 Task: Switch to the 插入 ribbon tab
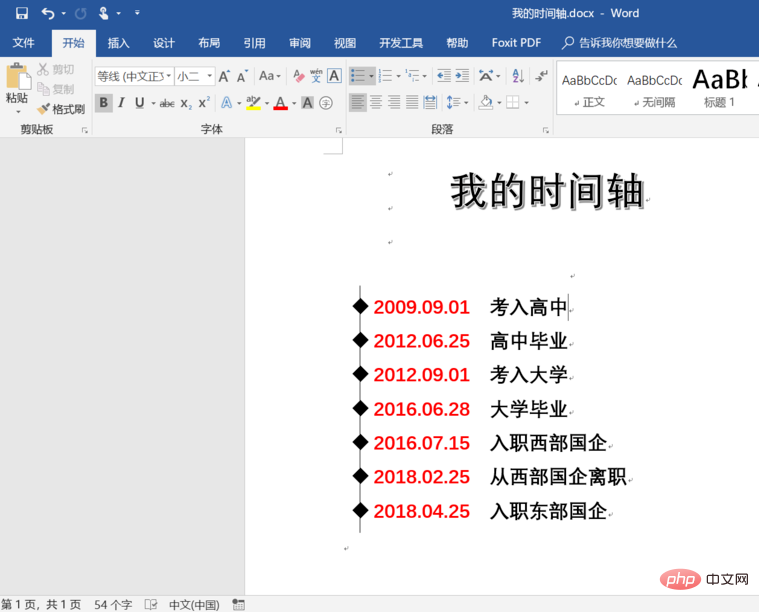(x=119, y=43)
